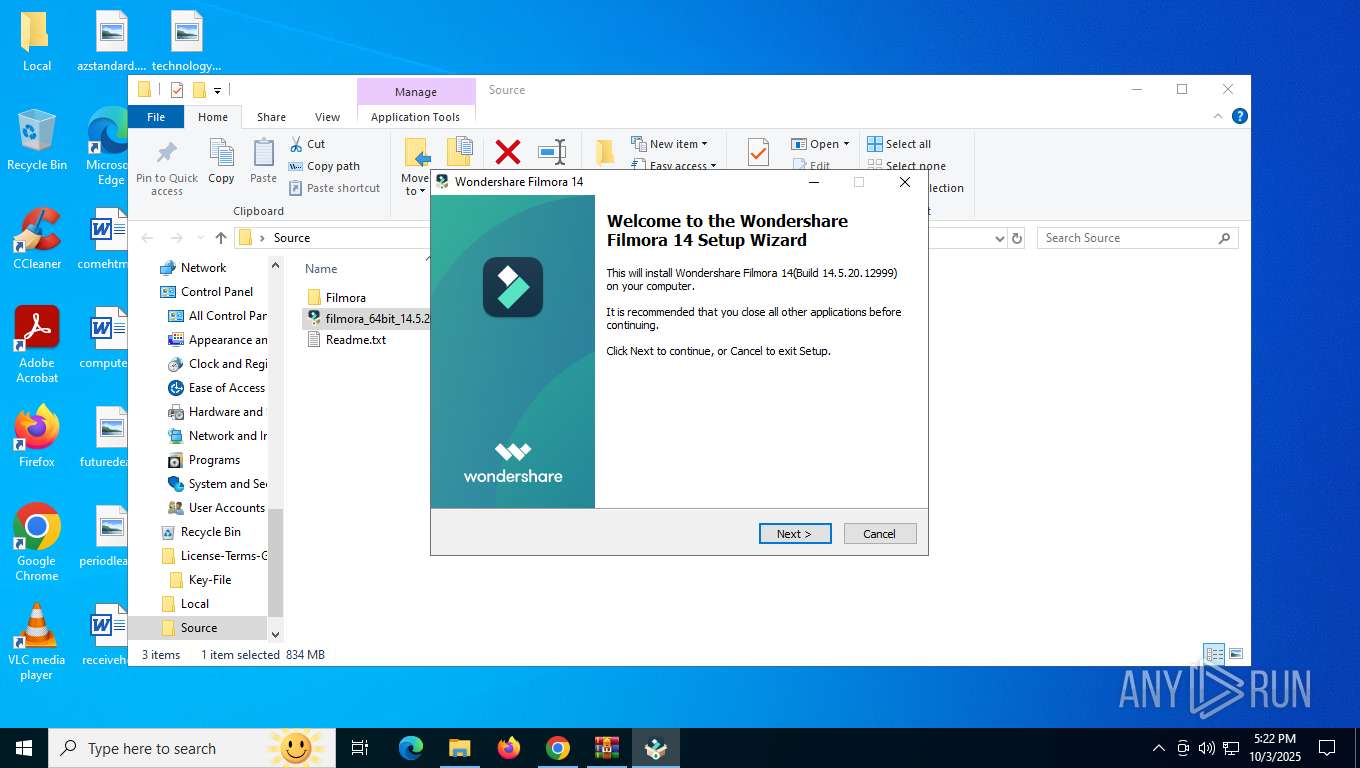Open the File menu tab
The width and height of the screenshot is (1360, 768).
coord(156,117)
